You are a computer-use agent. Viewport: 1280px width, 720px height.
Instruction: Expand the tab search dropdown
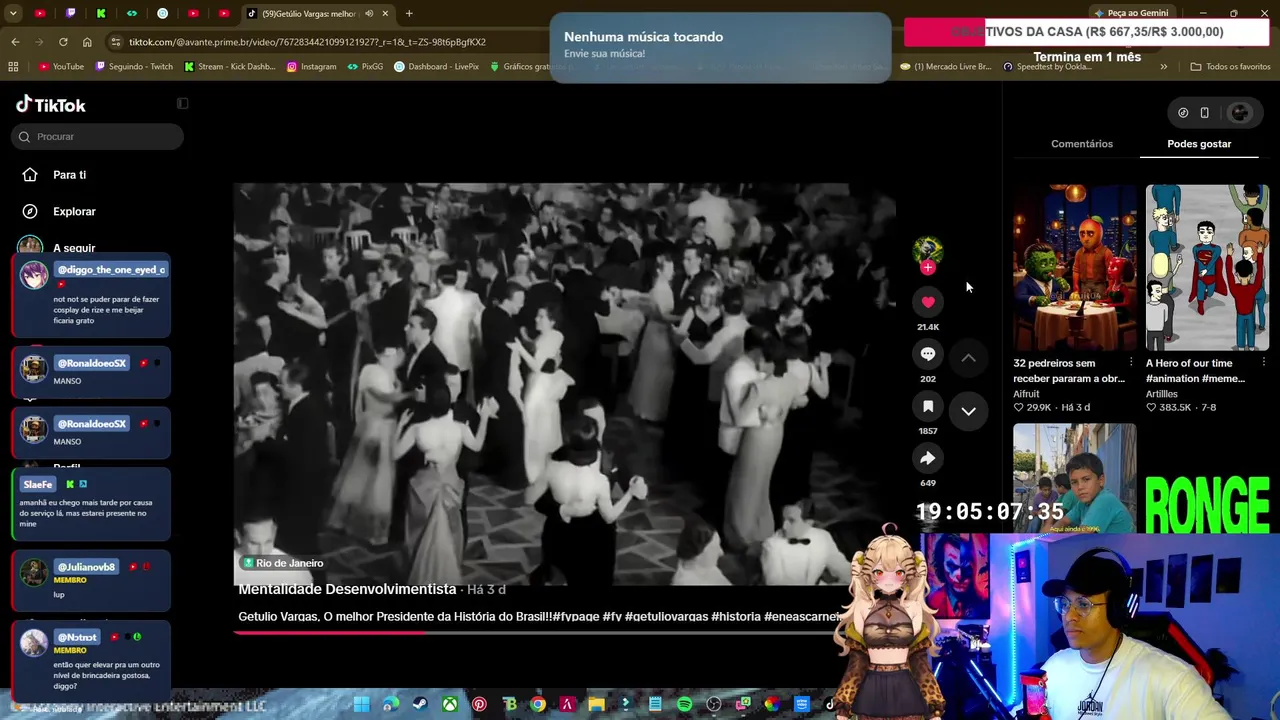[x=15, y=13]
